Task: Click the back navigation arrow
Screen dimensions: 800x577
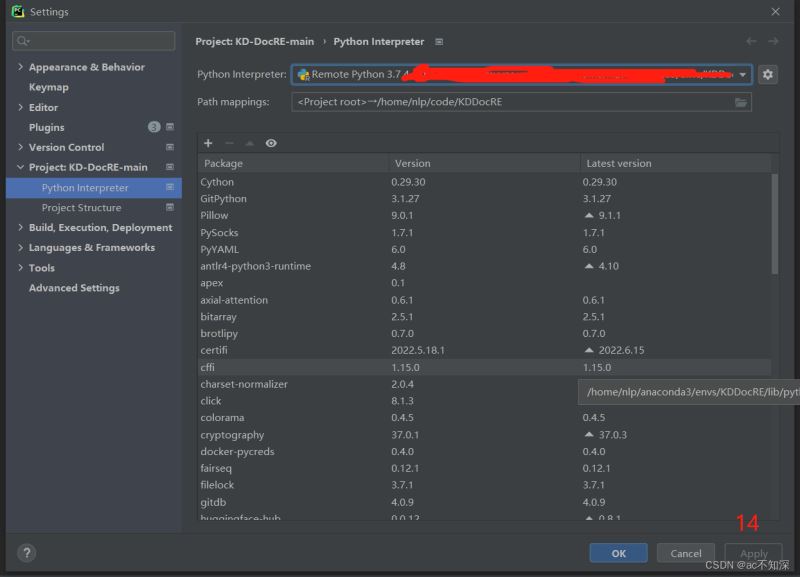Action: coord(751,41)
